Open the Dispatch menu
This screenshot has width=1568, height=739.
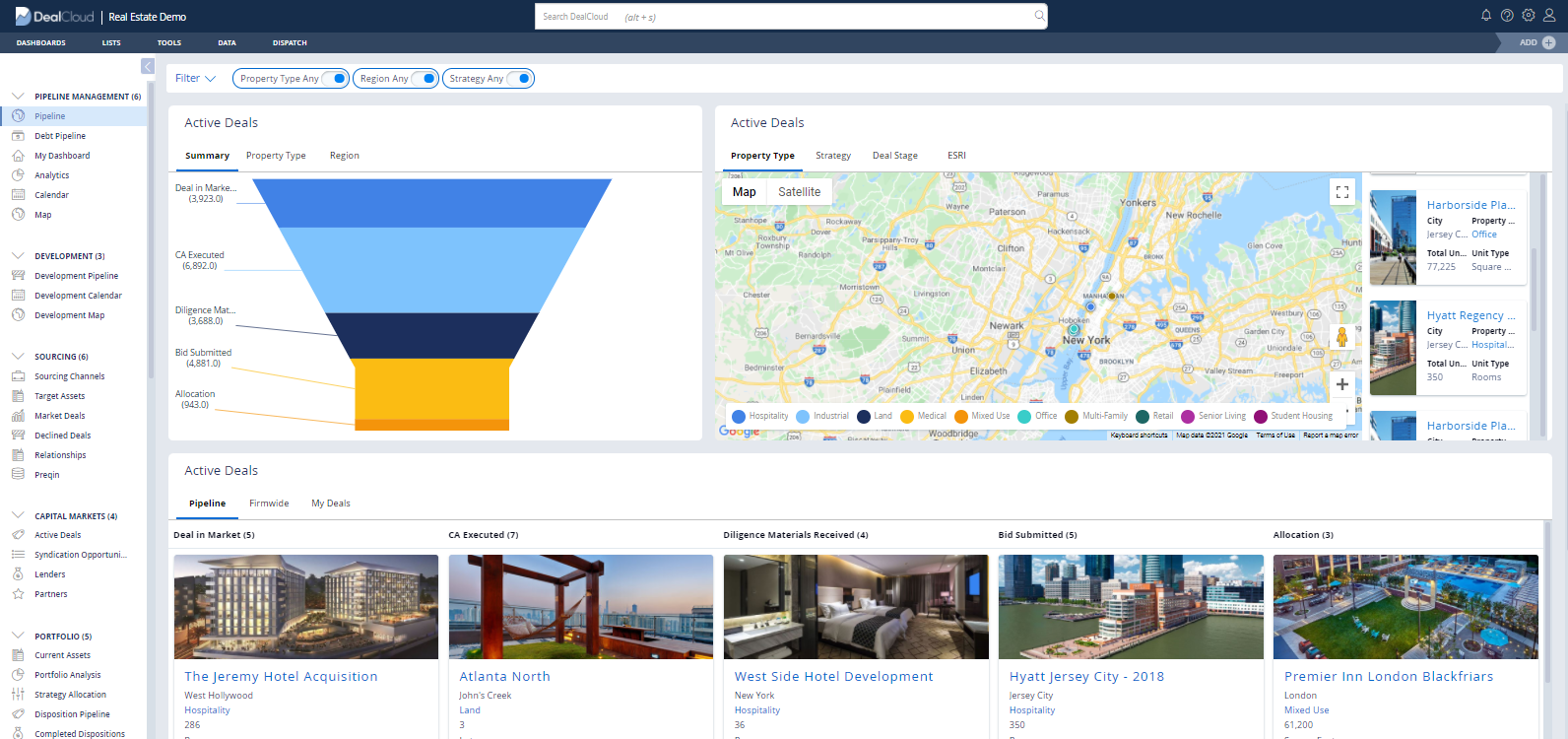(x=290, y=43)
